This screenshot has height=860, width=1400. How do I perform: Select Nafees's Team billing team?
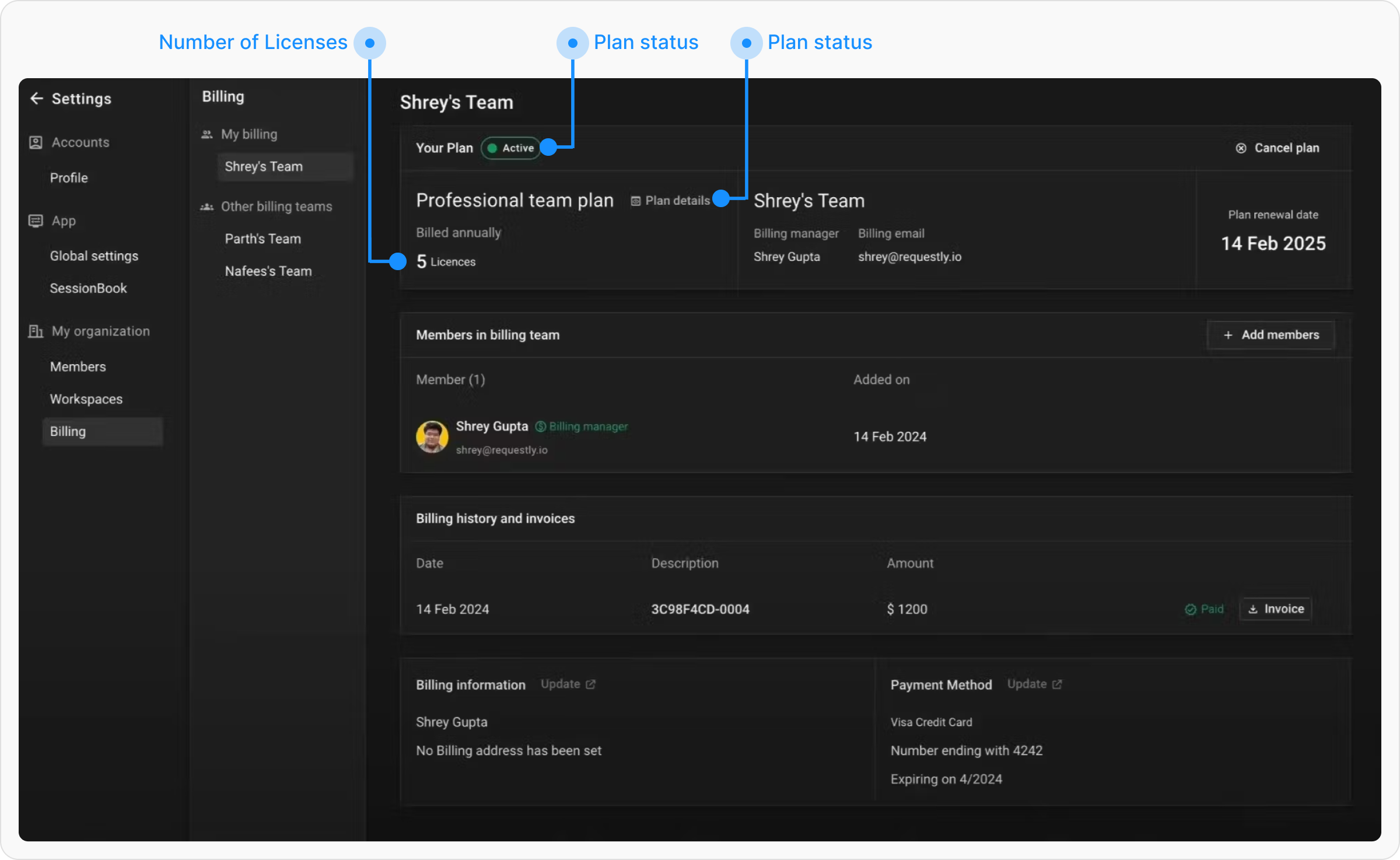[268, 271]
